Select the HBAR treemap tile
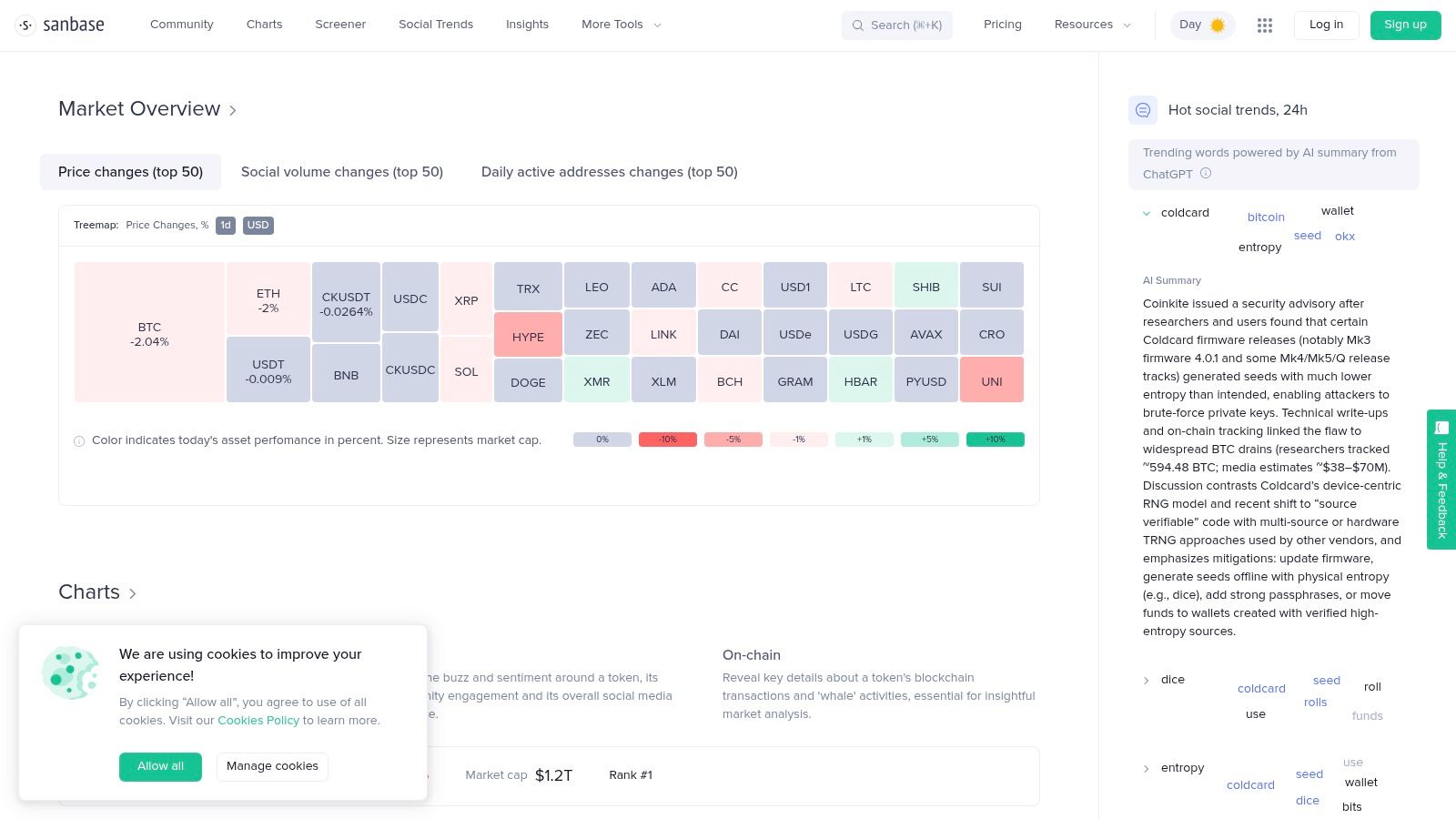The image size is (1456, 819). coord(861,379)
